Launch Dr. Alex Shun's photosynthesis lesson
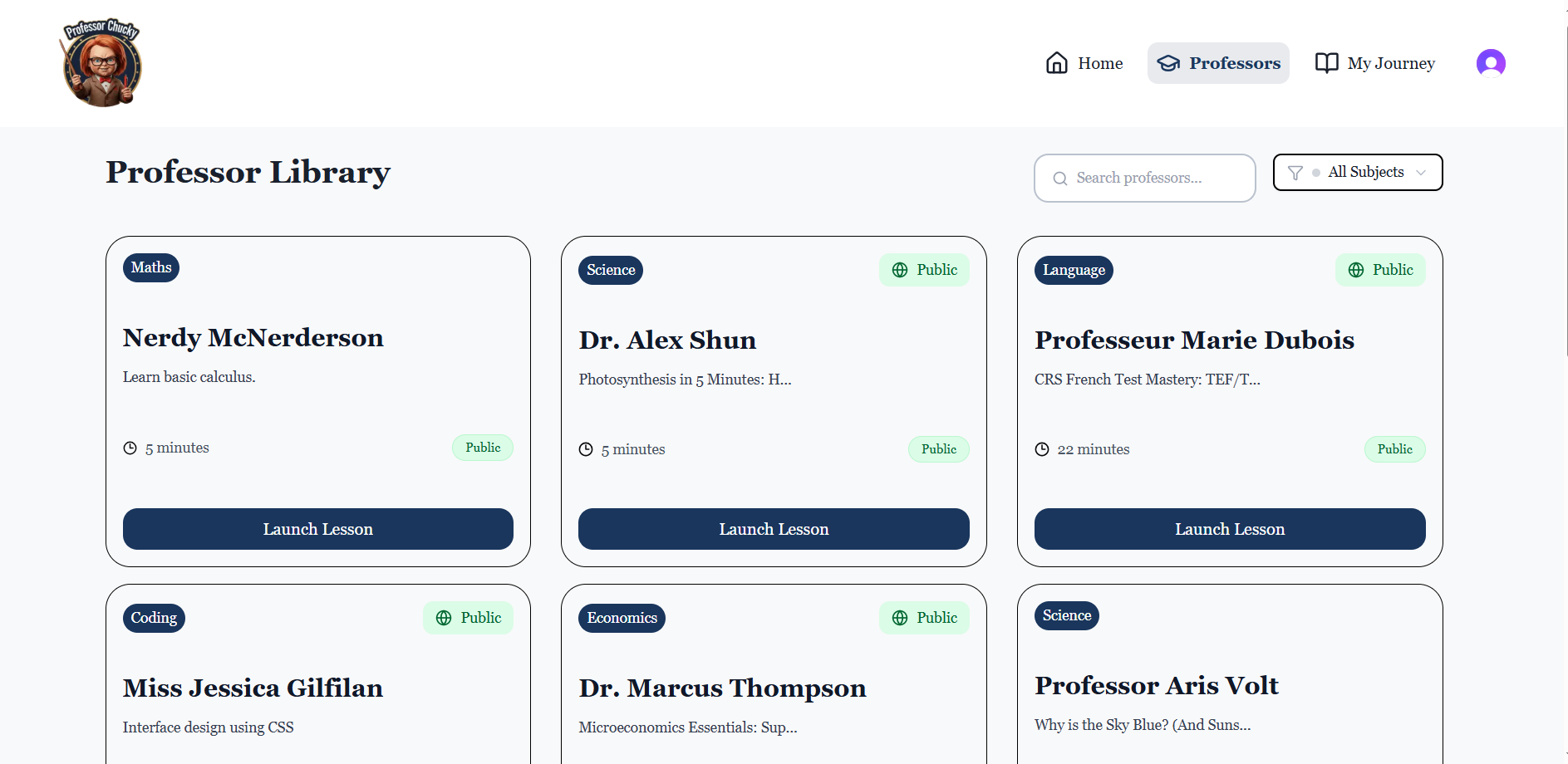 pos(774,529)
